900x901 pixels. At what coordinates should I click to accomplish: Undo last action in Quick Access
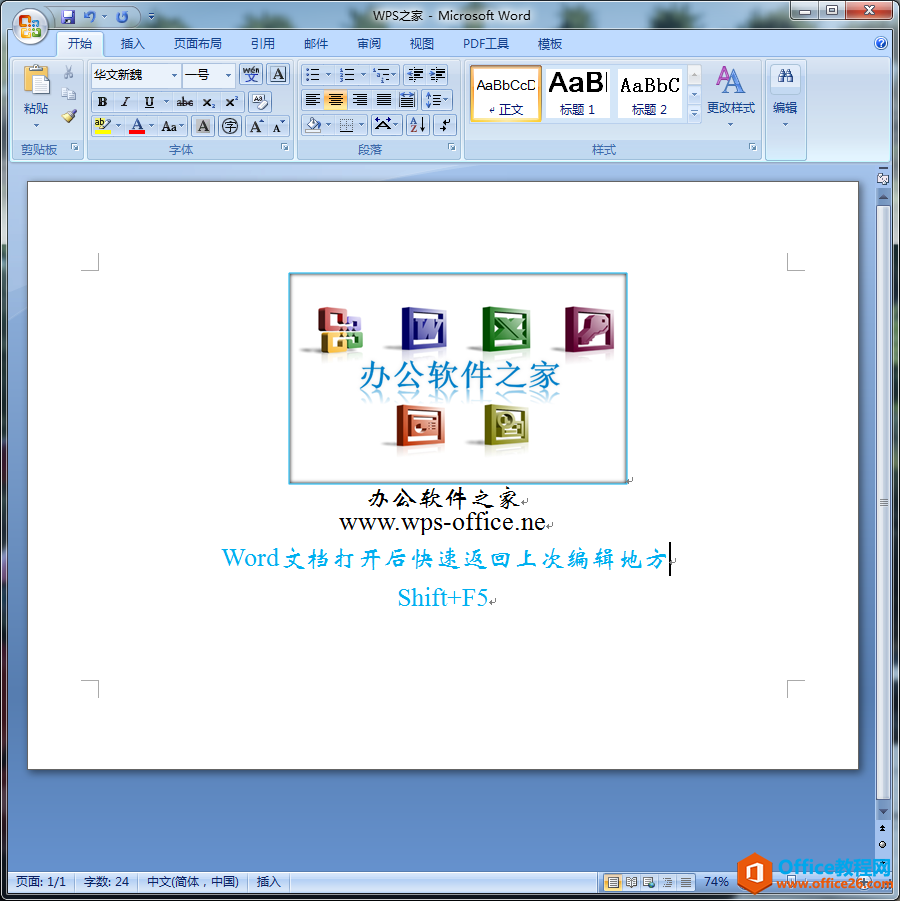click(89, 17)
